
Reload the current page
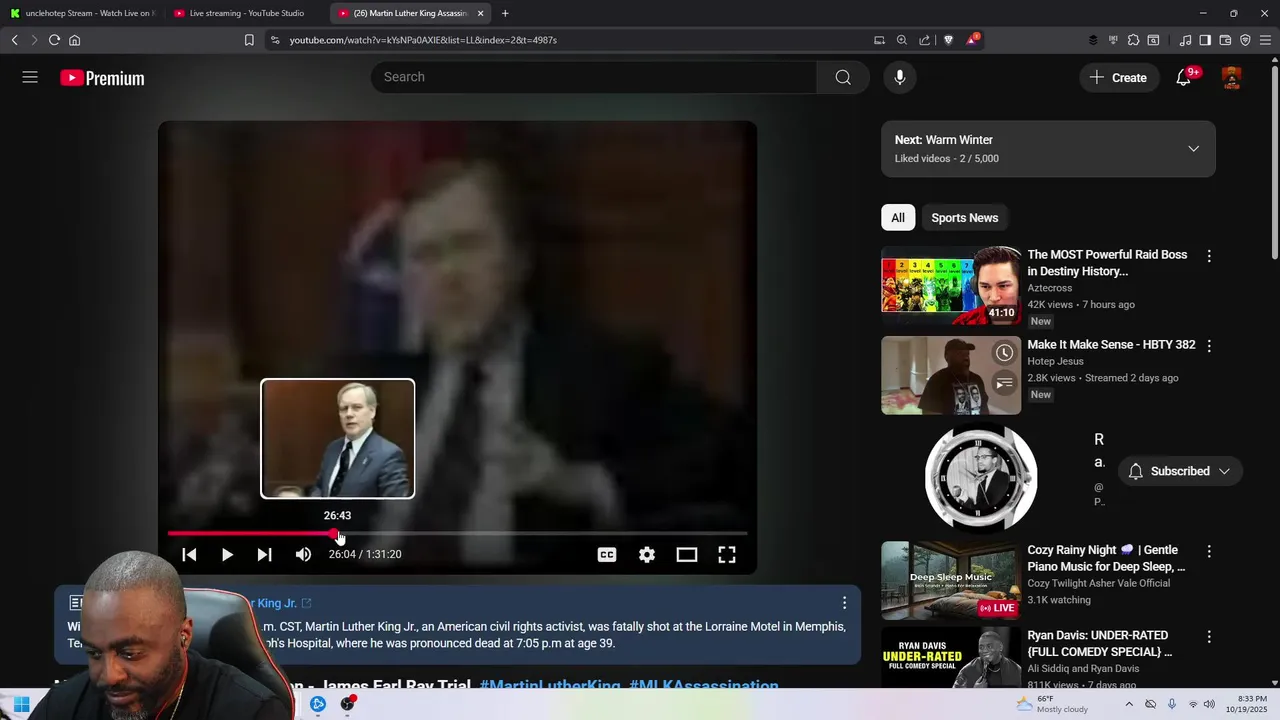[x=54, y=40]
